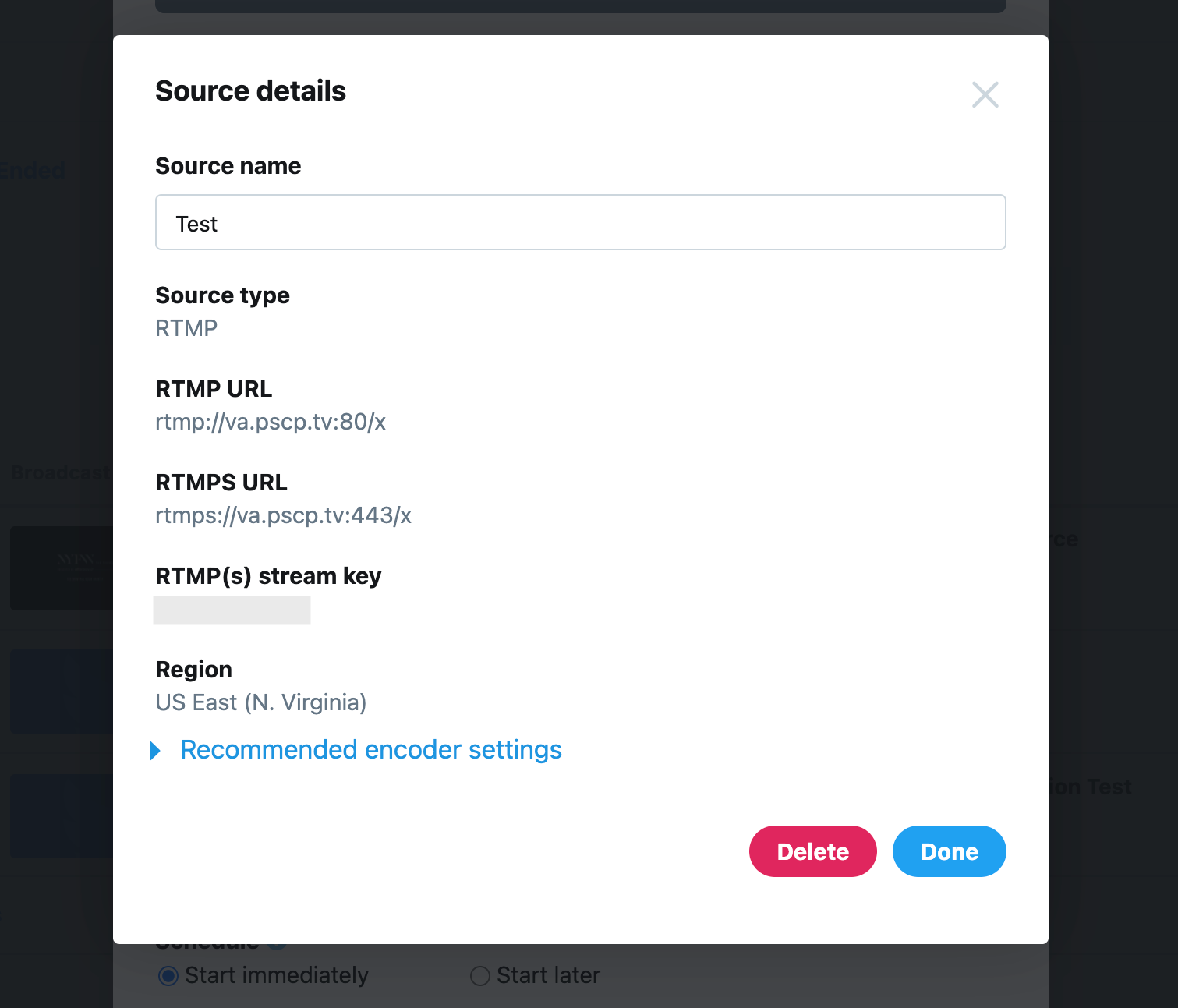Click the Source details dialog title

pos(251,91)
